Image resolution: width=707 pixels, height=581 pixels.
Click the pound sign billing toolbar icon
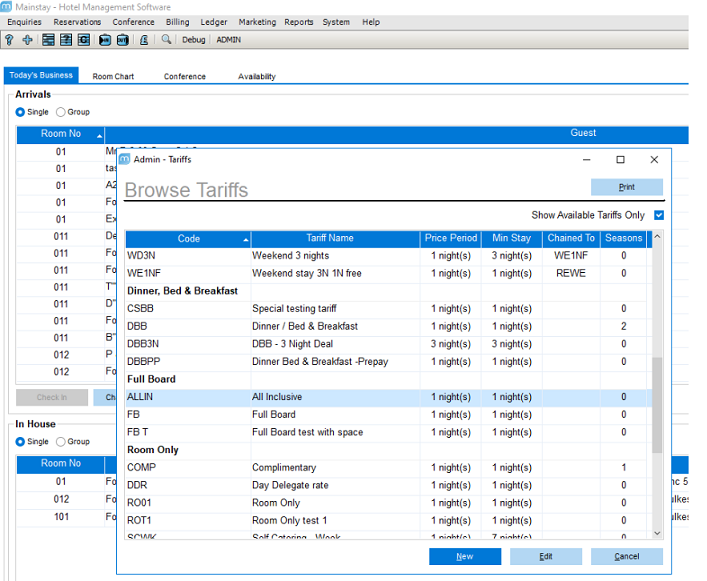(144, 40)
